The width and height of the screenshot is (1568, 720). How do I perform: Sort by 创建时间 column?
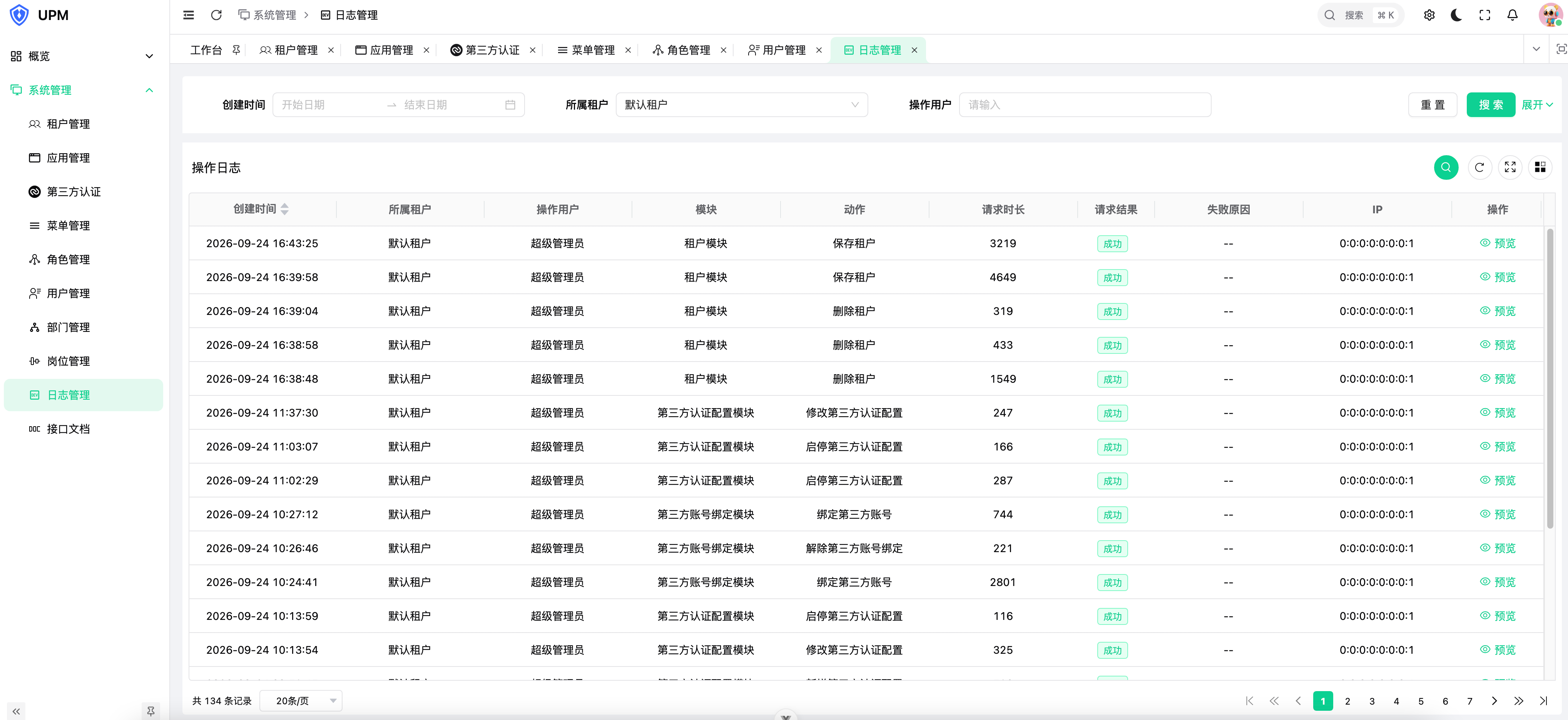[284, 209]
